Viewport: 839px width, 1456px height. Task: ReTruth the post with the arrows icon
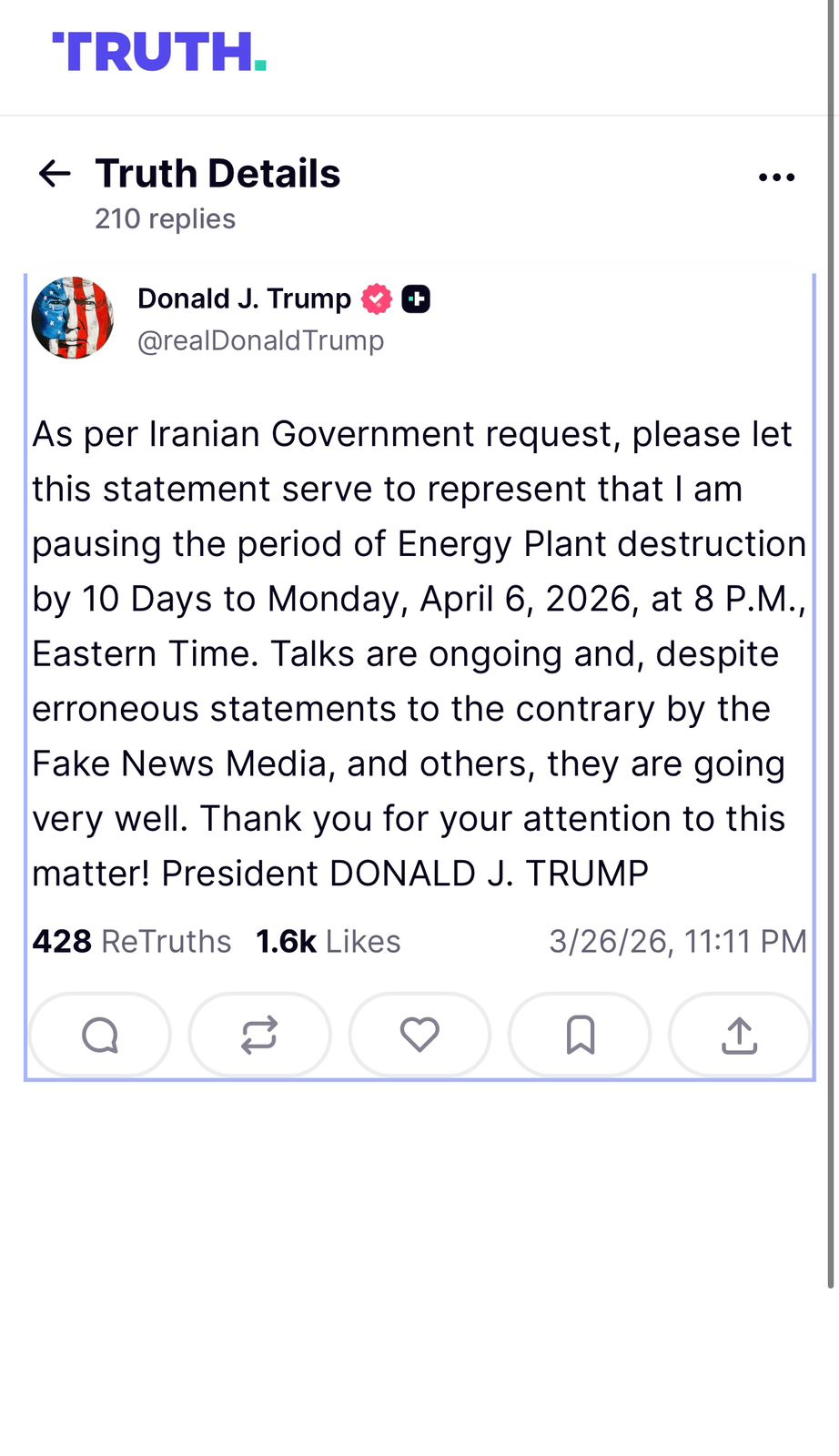259,1035
